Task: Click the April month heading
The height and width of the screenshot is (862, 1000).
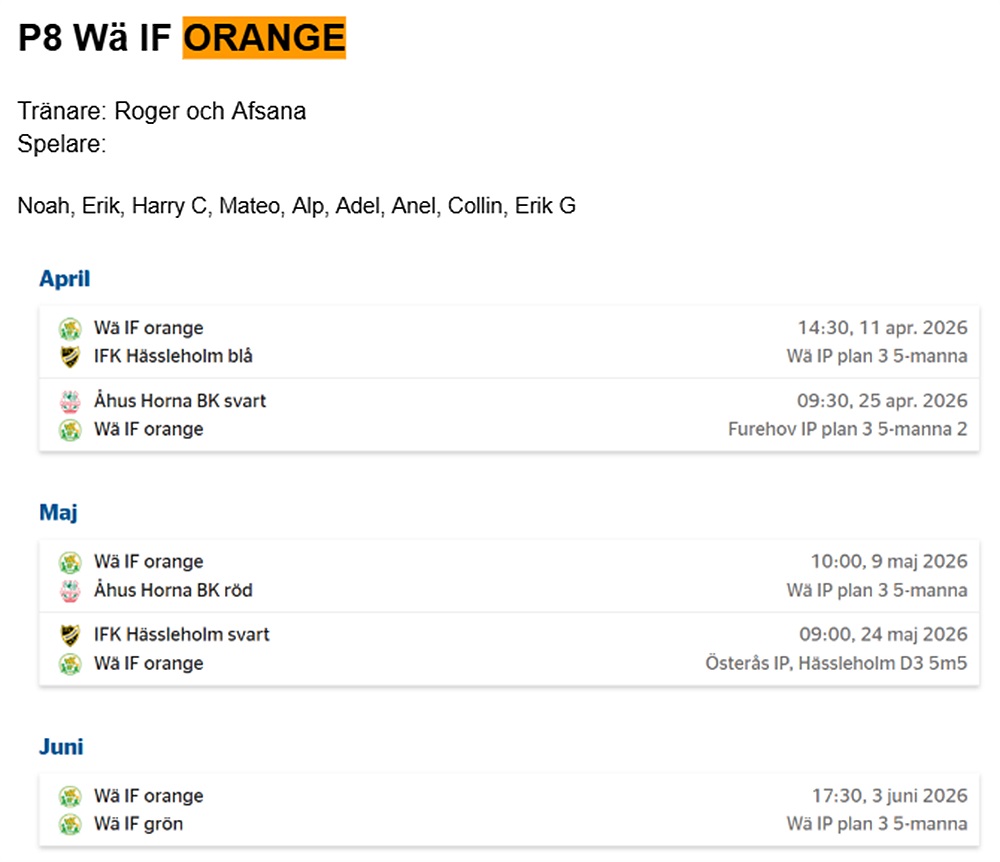Action: [x=65, y=279]
